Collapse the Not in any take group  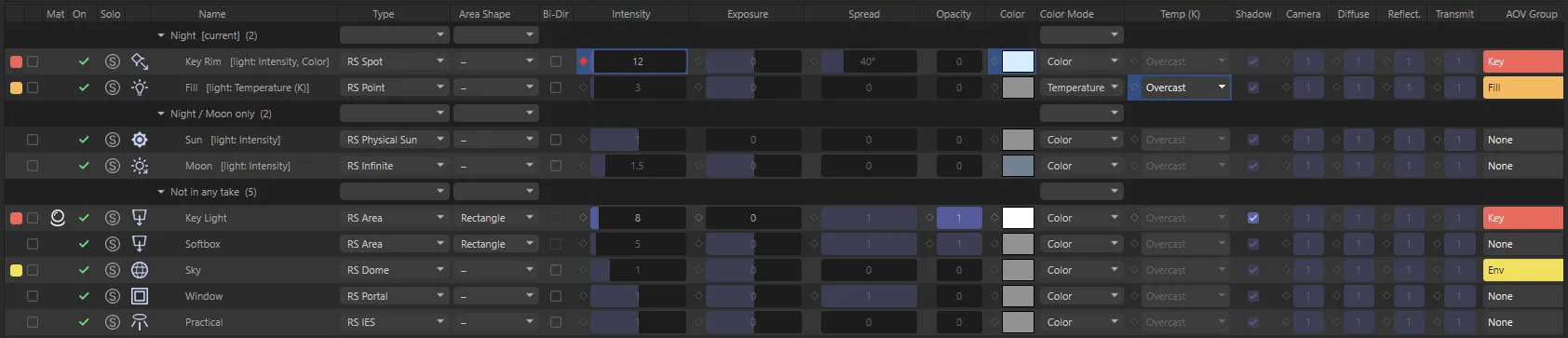(161, 192)
